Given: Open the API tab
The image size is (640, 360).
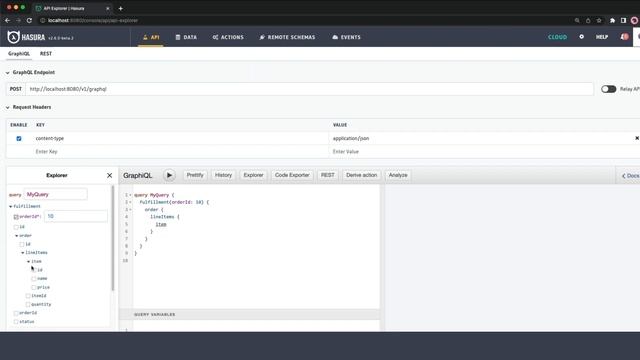Looking at the screenshot, I should [x=151, y=37].
